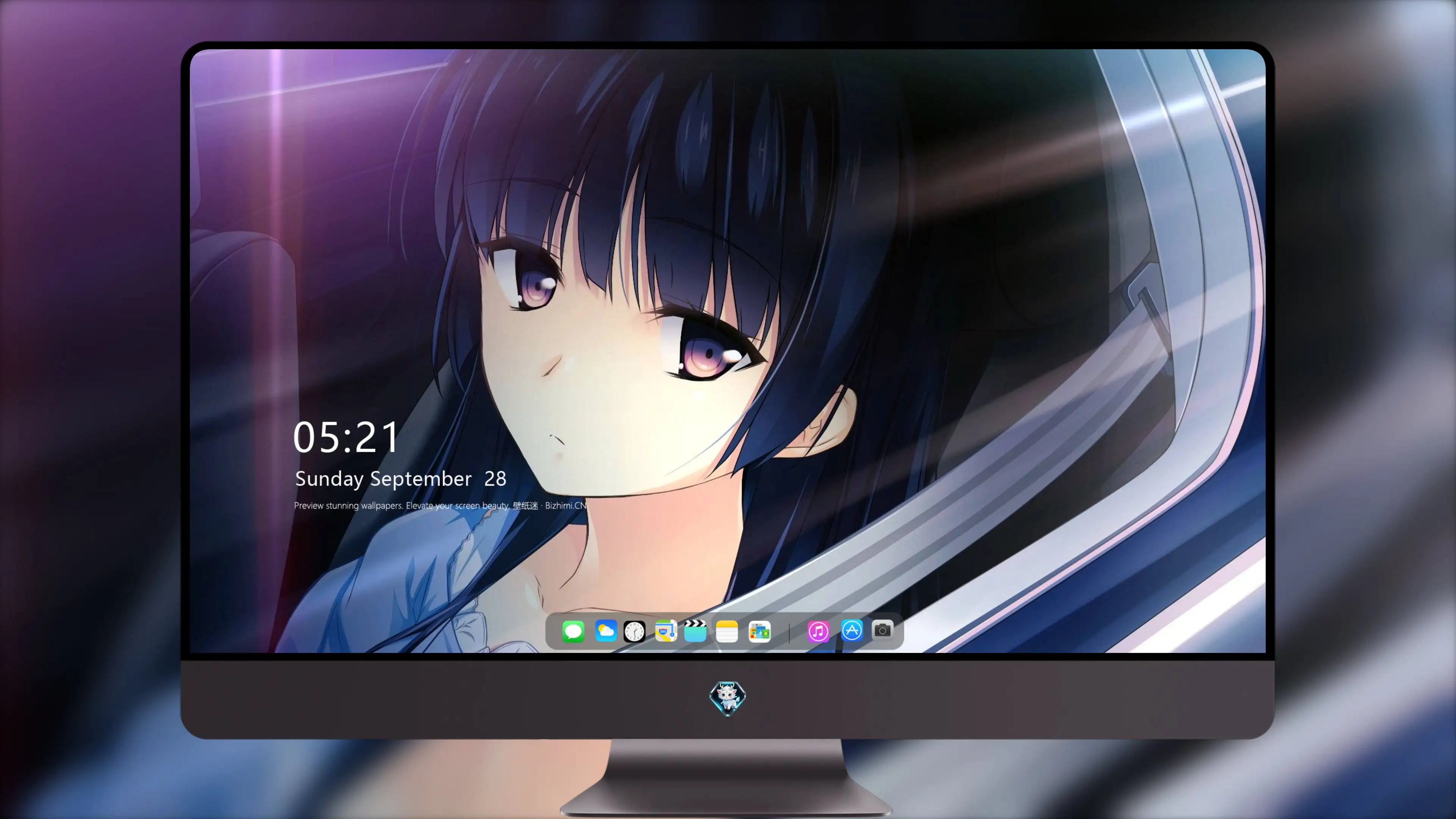Open the Camera app icon
Viewport: 1456px width, 819px height.
(x=882, y=630)
